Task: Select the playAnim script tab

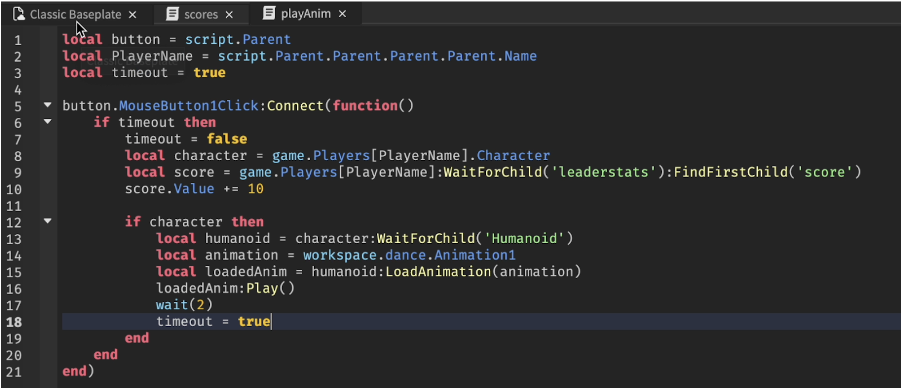Action: pyautogui.click(x=306, y=14)
